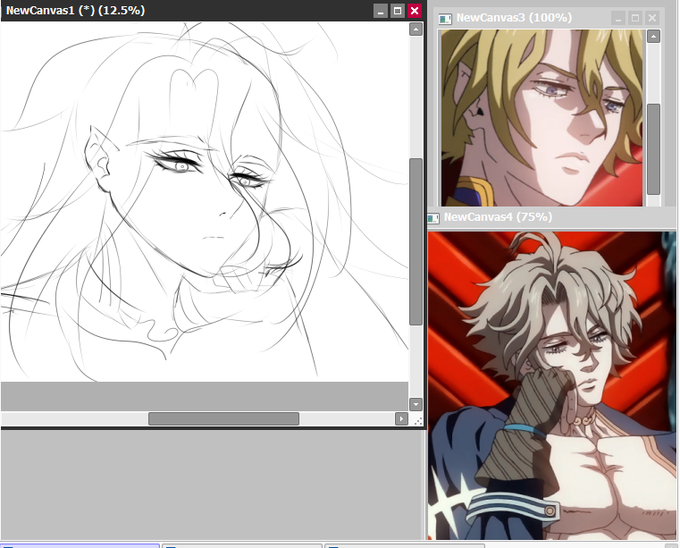Click NewCanvas1 vertical scrollbar up arrow
The height and width of the screenshot is (548, 680).
[x=416, y=29]
